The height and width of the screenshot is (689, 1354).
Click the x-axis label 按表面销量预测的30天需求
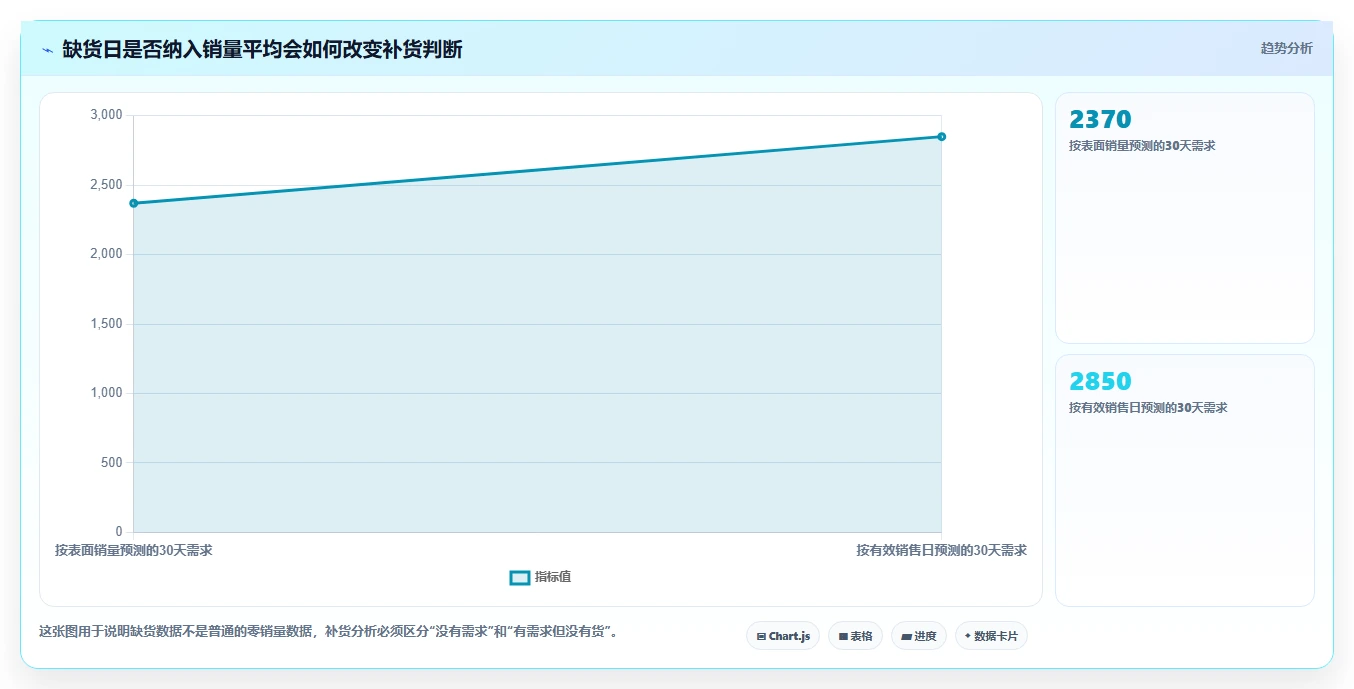coord(134,550)
